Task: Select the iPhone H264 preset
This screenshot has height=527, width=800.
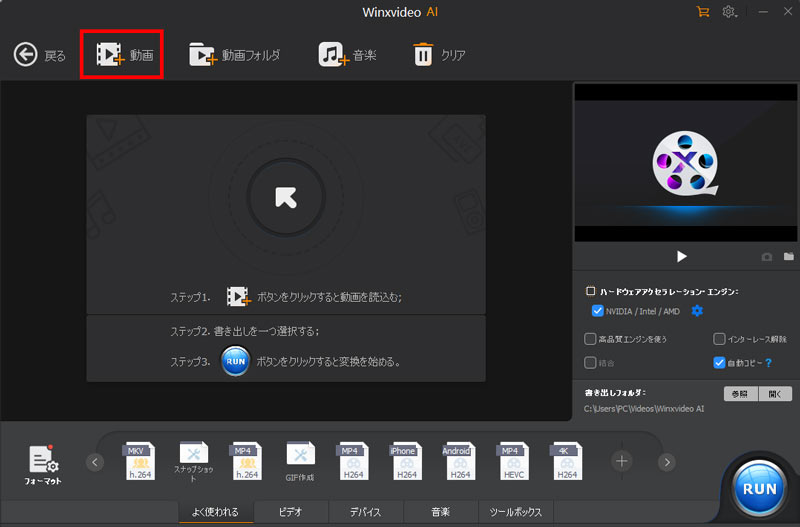Action: [x=403, y=462]
